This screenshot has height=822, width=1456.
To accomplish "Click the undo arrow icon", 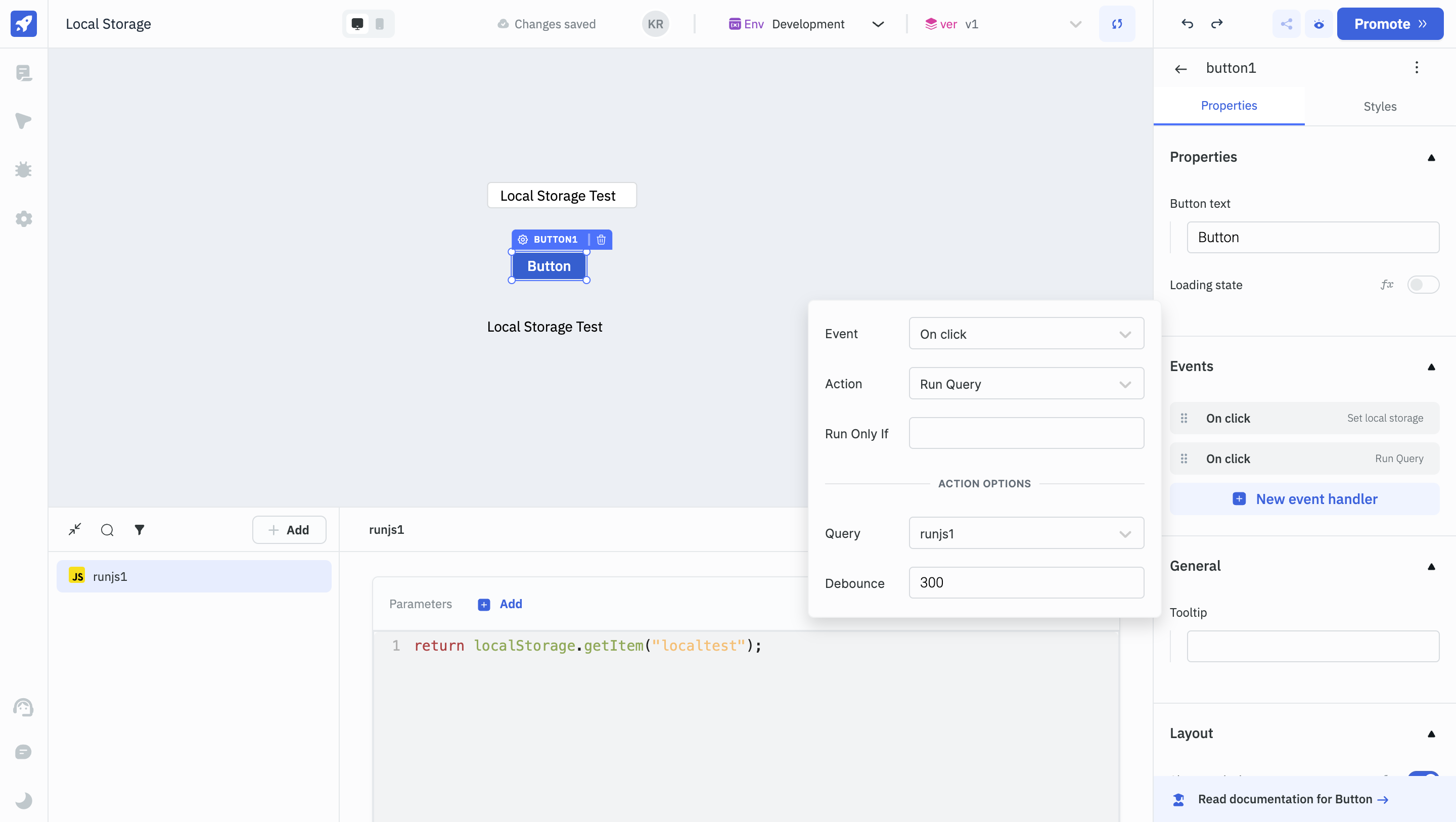I will (1187, 23).
